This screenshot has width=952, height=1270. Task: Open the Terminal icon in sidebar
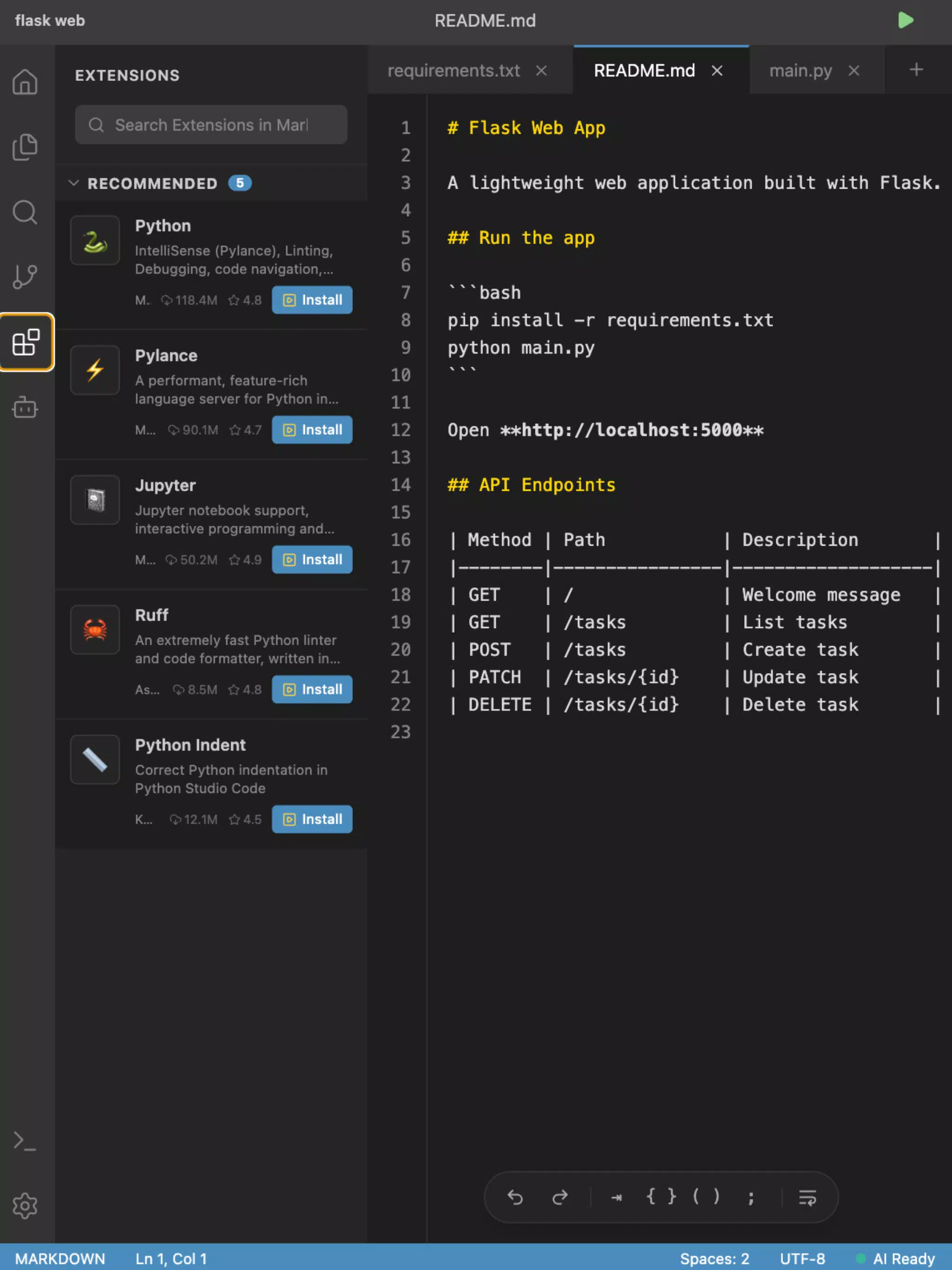point(25,1141)
